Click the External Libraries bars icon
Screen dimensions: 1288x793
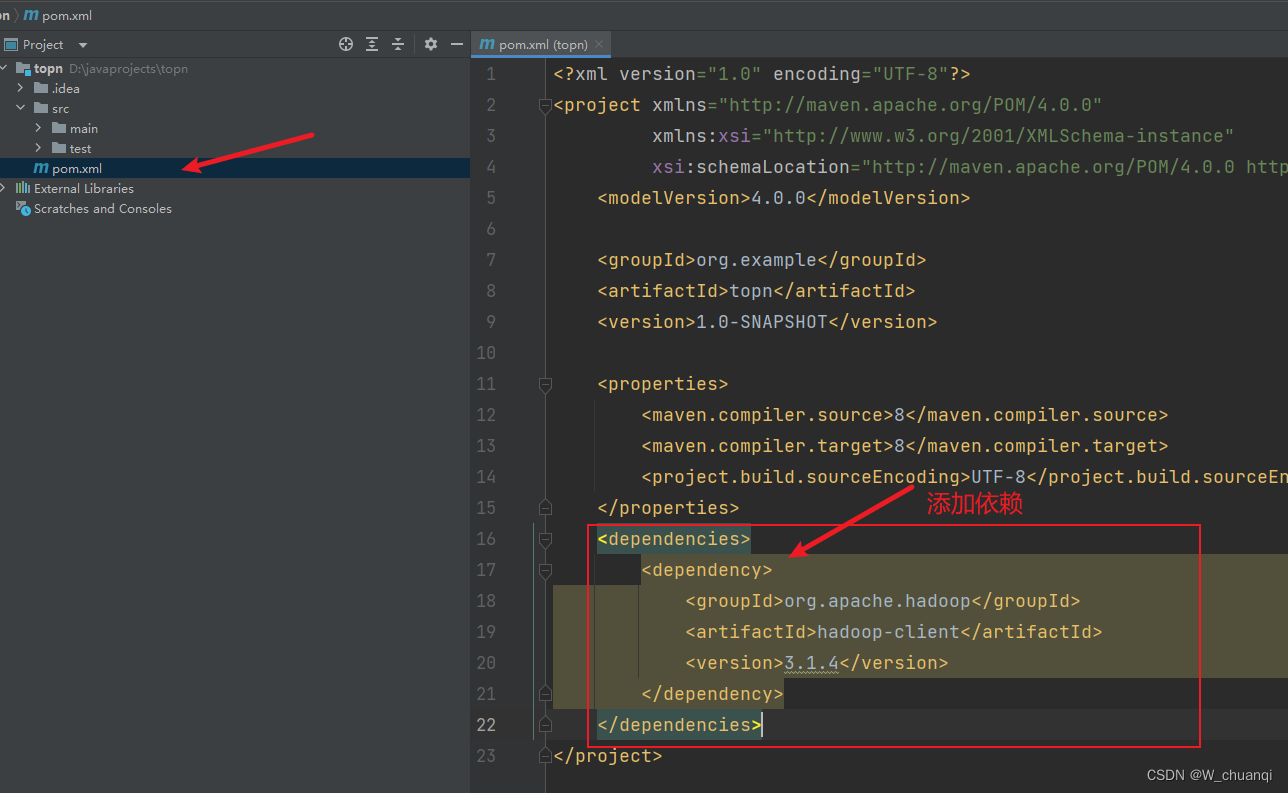(23, 188)
